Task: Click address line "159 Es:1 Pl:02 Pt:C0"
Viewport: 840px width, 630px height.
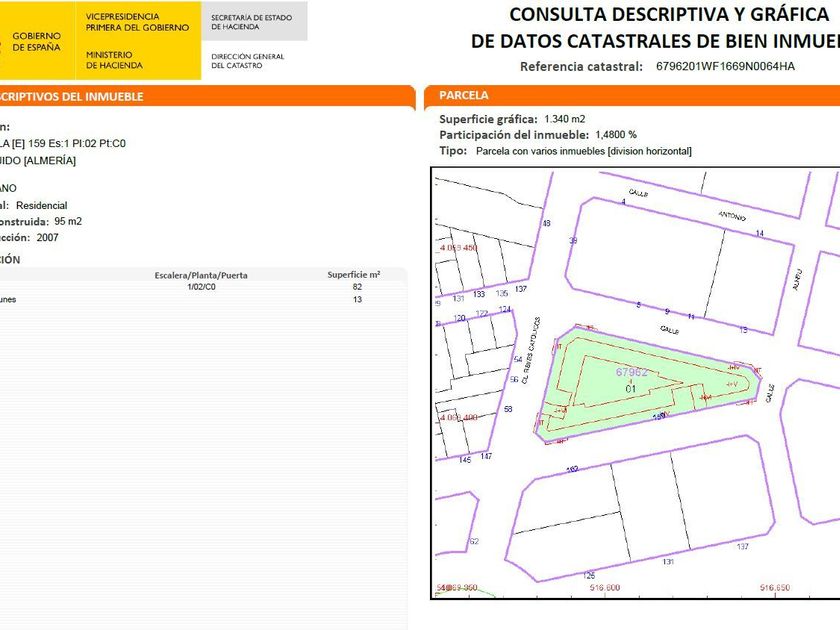Action: point(77,144)
